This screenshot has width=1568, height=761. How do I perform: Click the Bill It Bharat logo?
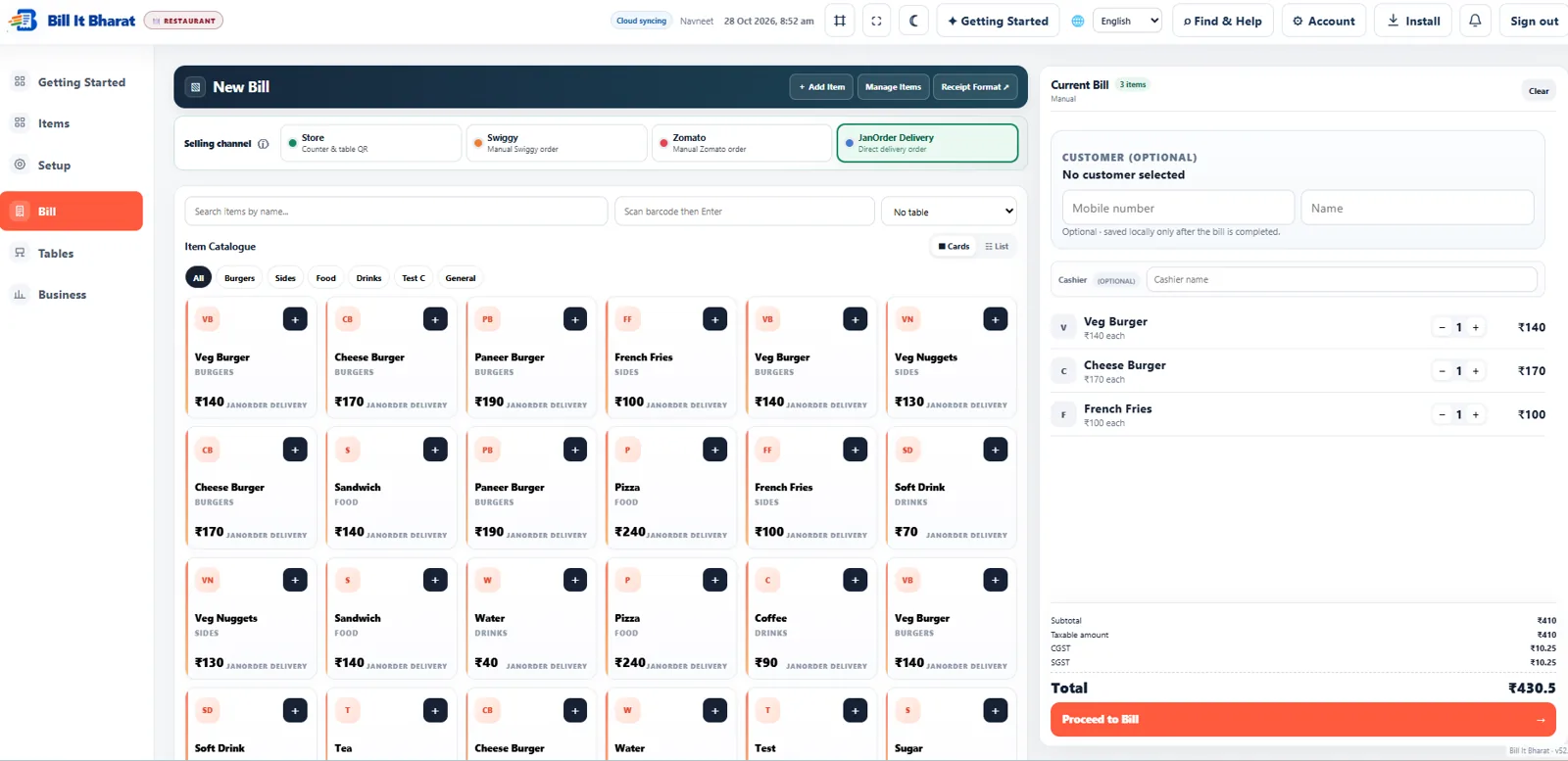(x=73, y=21)
